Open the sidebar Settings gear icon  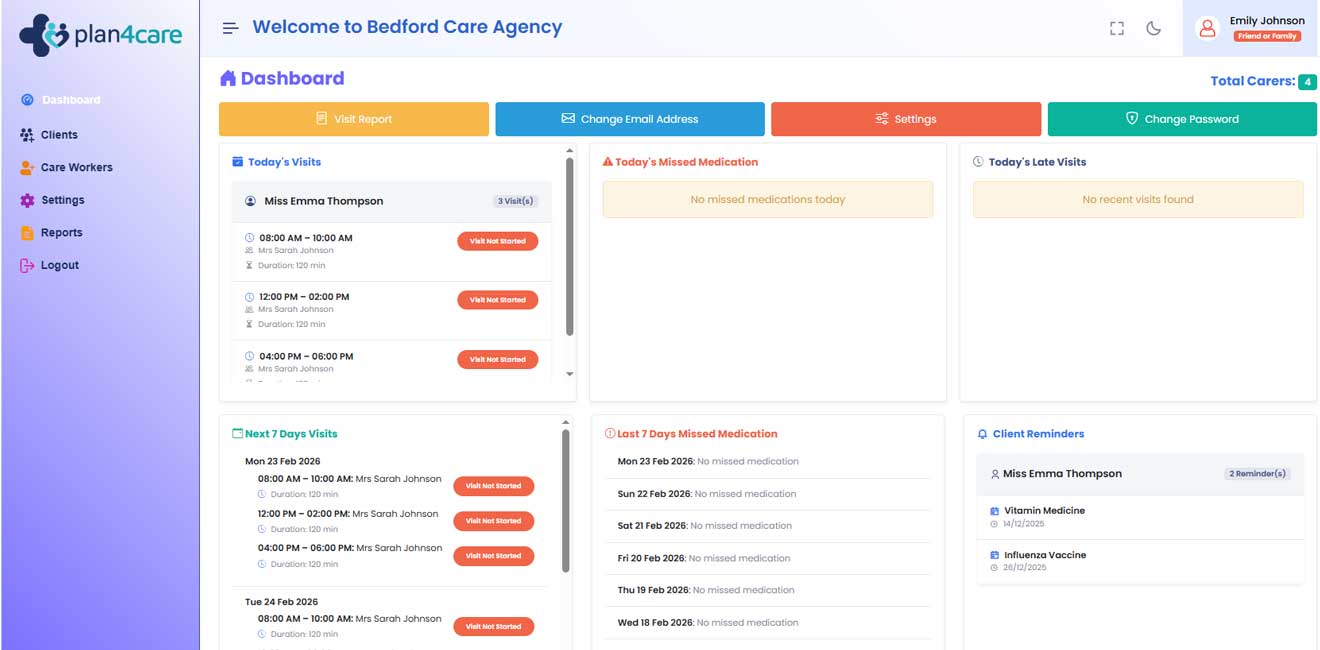(27, 200)
